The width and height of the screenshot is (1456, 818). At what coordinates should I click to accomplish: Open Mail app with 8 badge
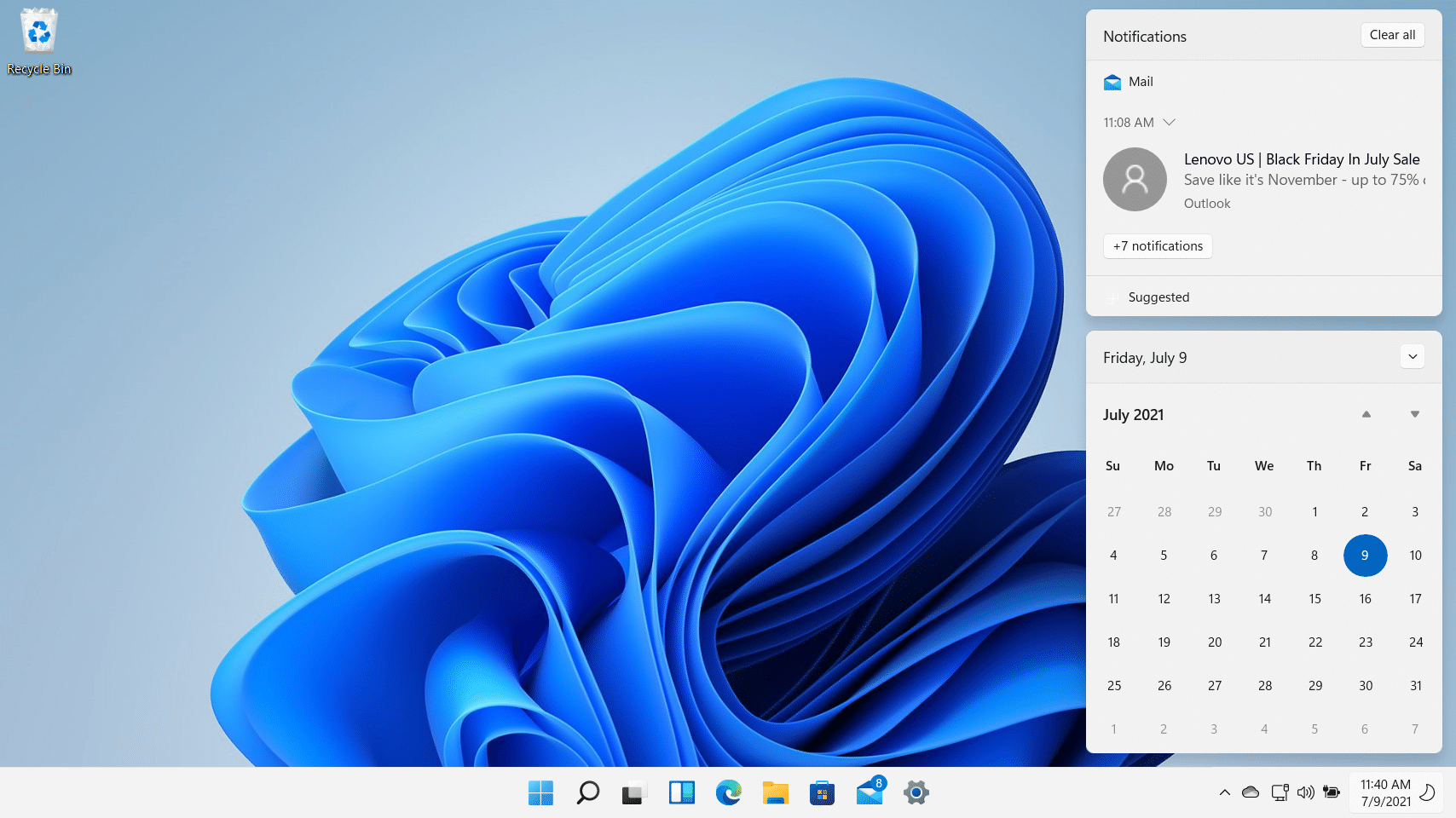point(870,791)
